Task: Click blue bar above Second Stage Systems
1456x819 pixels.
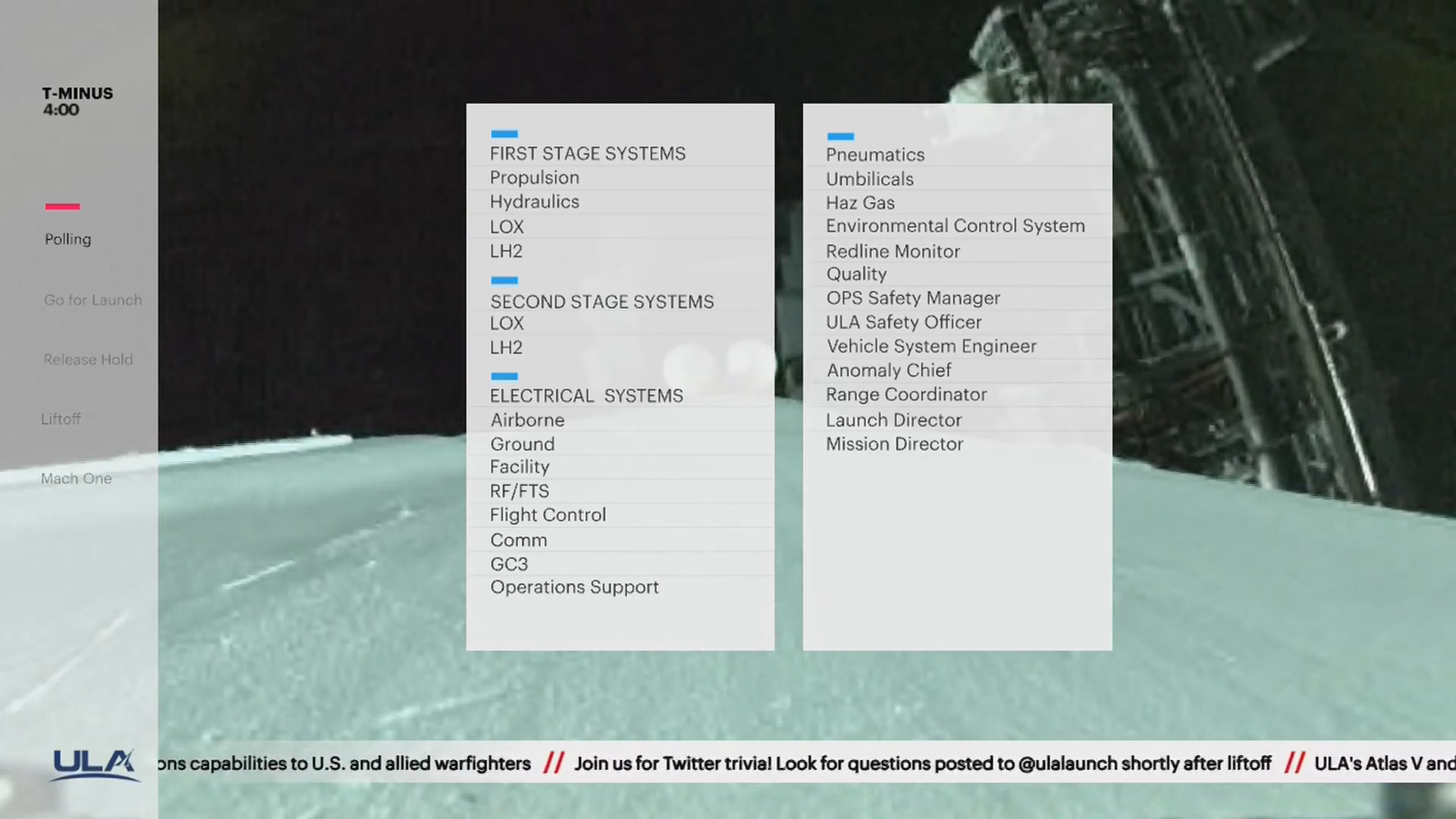Action: 504,281
